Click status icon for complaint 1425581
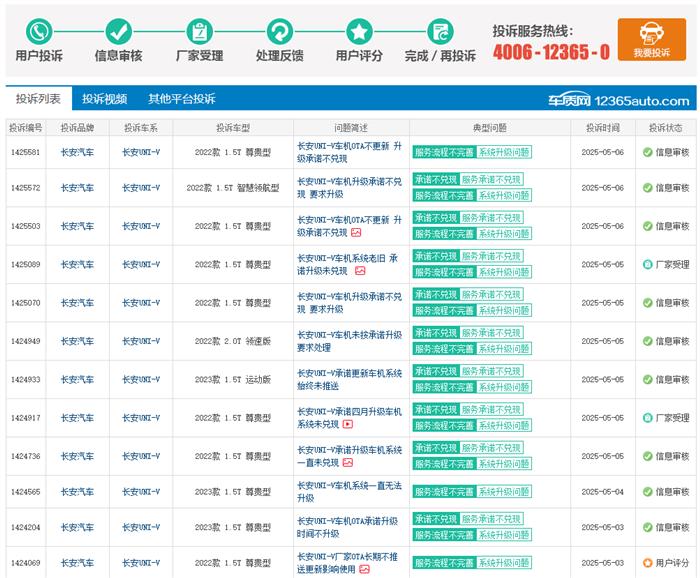The image size is (700, 578). pos(647,152)
